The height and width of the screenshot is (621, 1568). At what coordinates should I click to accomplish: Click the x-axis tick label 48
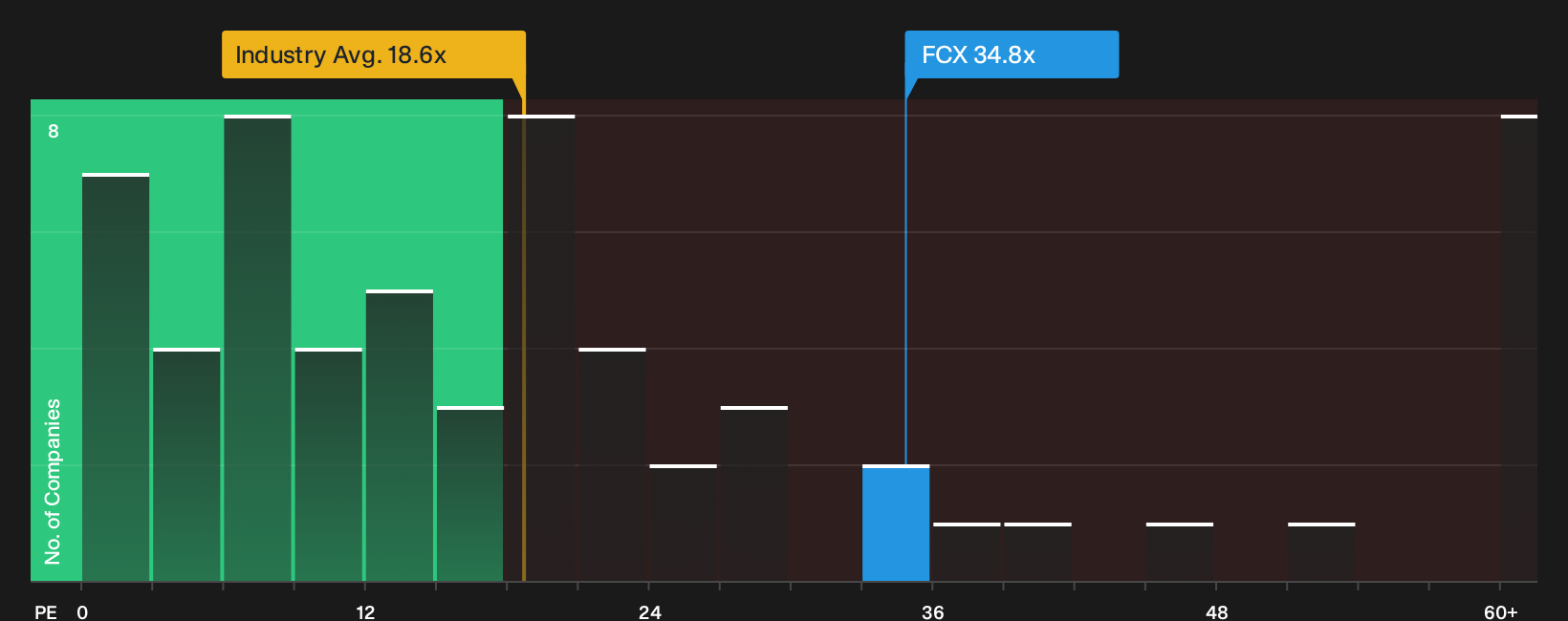point(1216,611)
